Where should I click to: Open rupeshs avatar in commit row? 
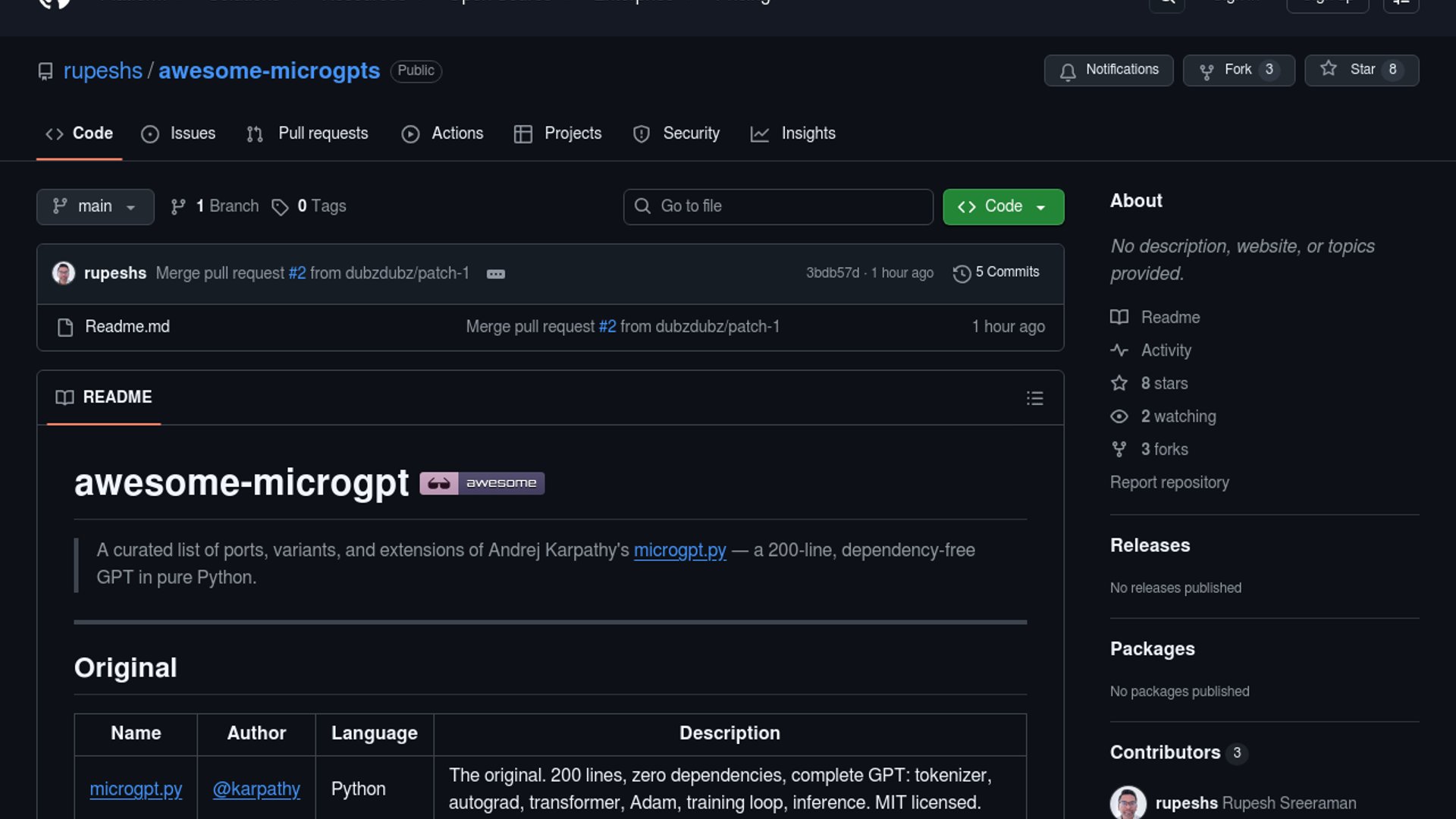64,273
